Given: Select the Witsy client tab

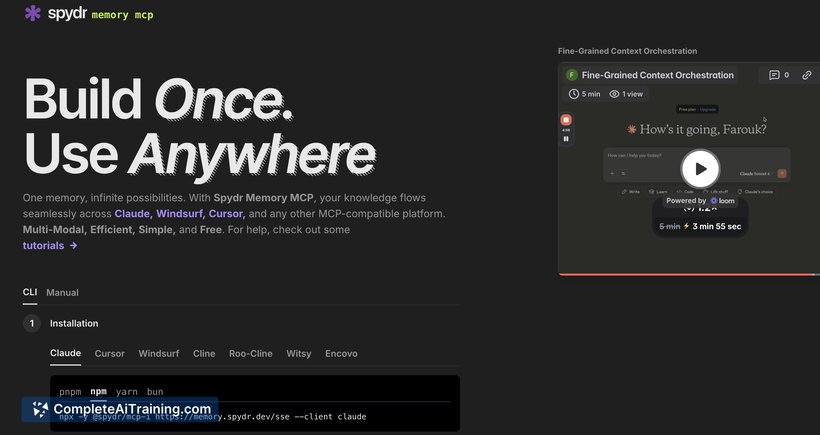Looking at the screenshot, I should click(299, 353).
